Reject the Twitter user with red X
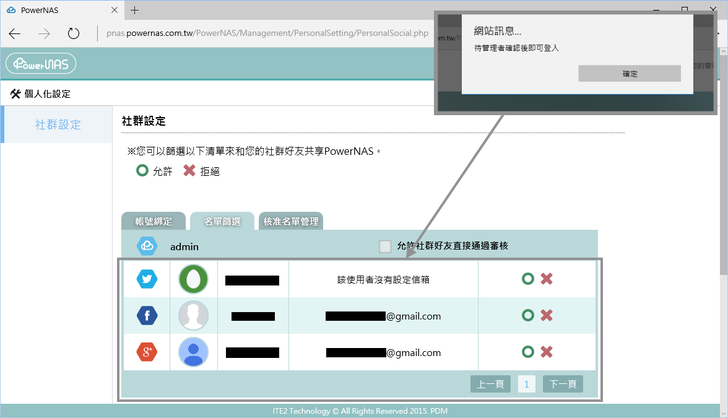 coord(546,279)
